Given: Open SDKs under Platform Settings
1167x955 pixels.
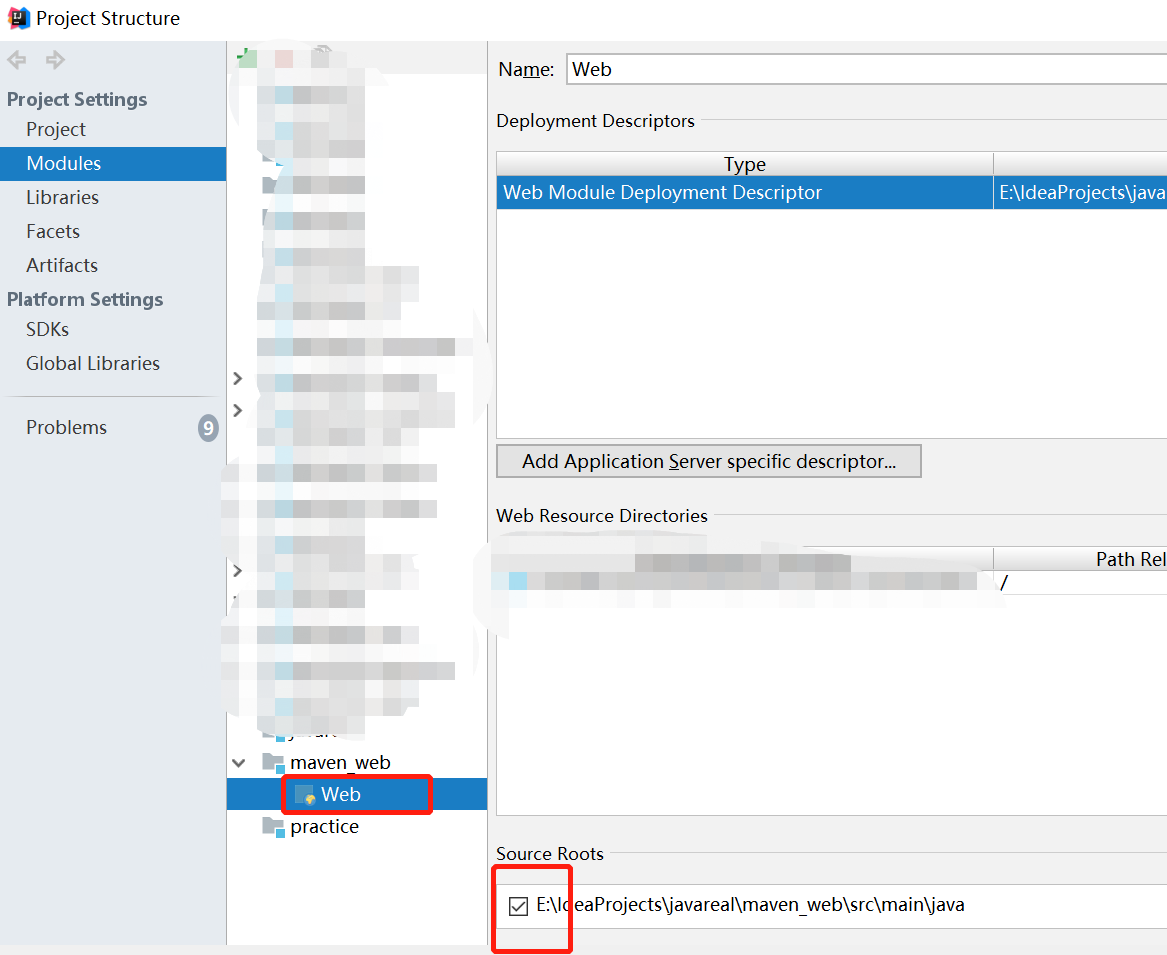Looking at the screenshot, I should point(48,329).
